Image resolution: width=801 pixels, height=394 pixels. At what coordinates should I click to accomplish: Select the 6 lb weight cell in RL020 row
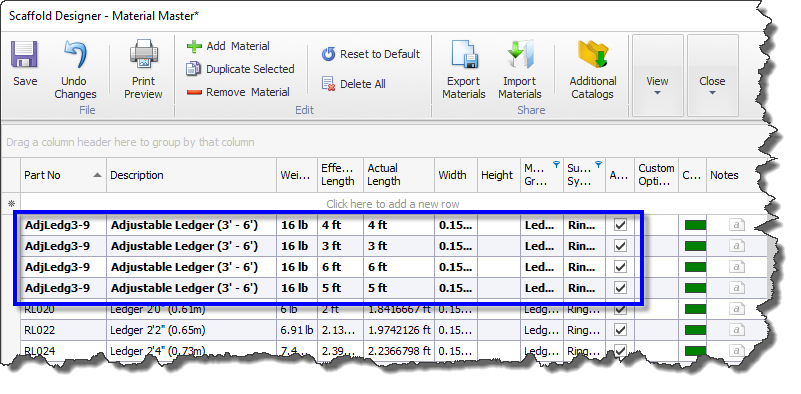coord(297,310)
